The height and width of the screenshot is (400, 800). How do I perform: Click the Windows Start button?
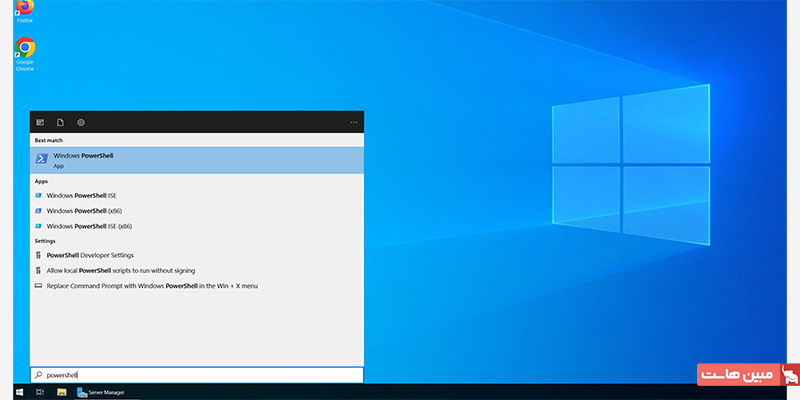pyautogui.click(x=19, y=392)
